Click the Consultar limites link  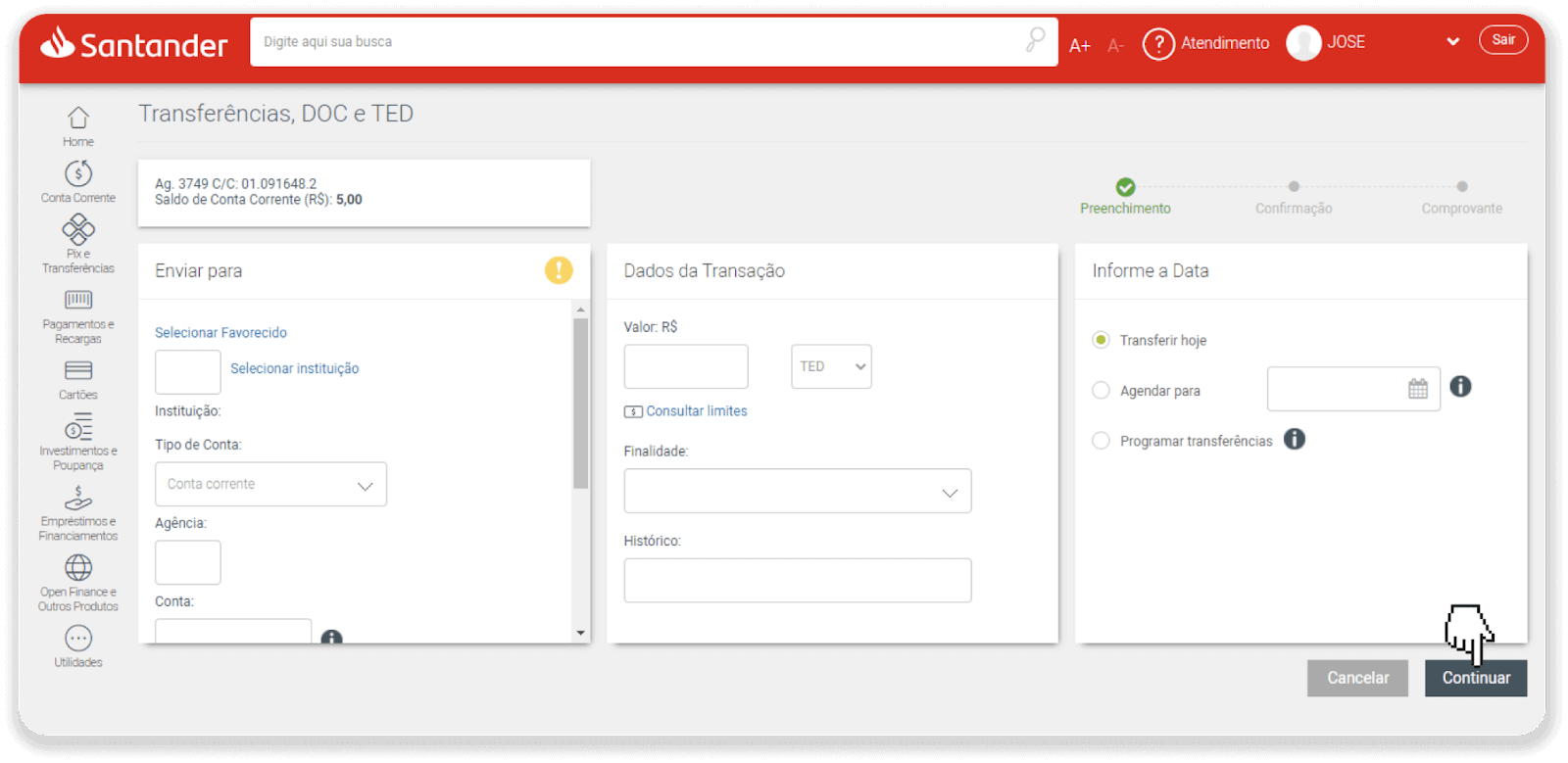coord(696,411)
